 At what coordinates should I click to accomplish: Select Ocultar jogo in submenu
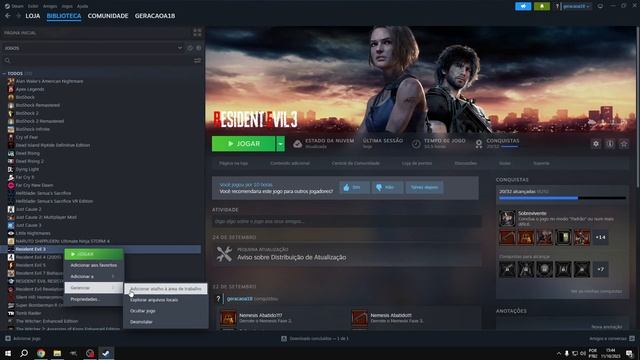coord(166,311)
